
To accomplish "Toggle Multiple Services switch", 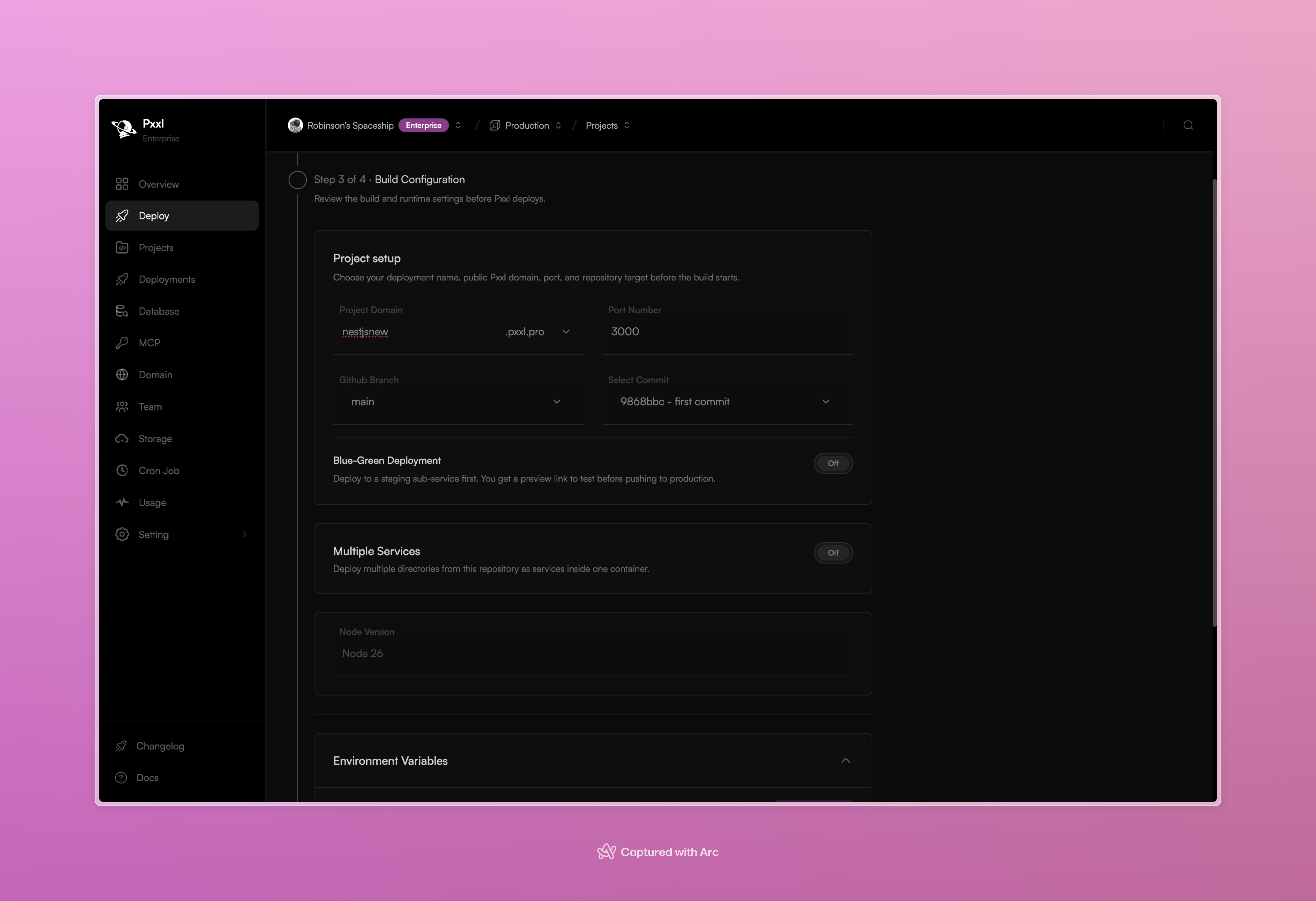I will coord(833,553).
